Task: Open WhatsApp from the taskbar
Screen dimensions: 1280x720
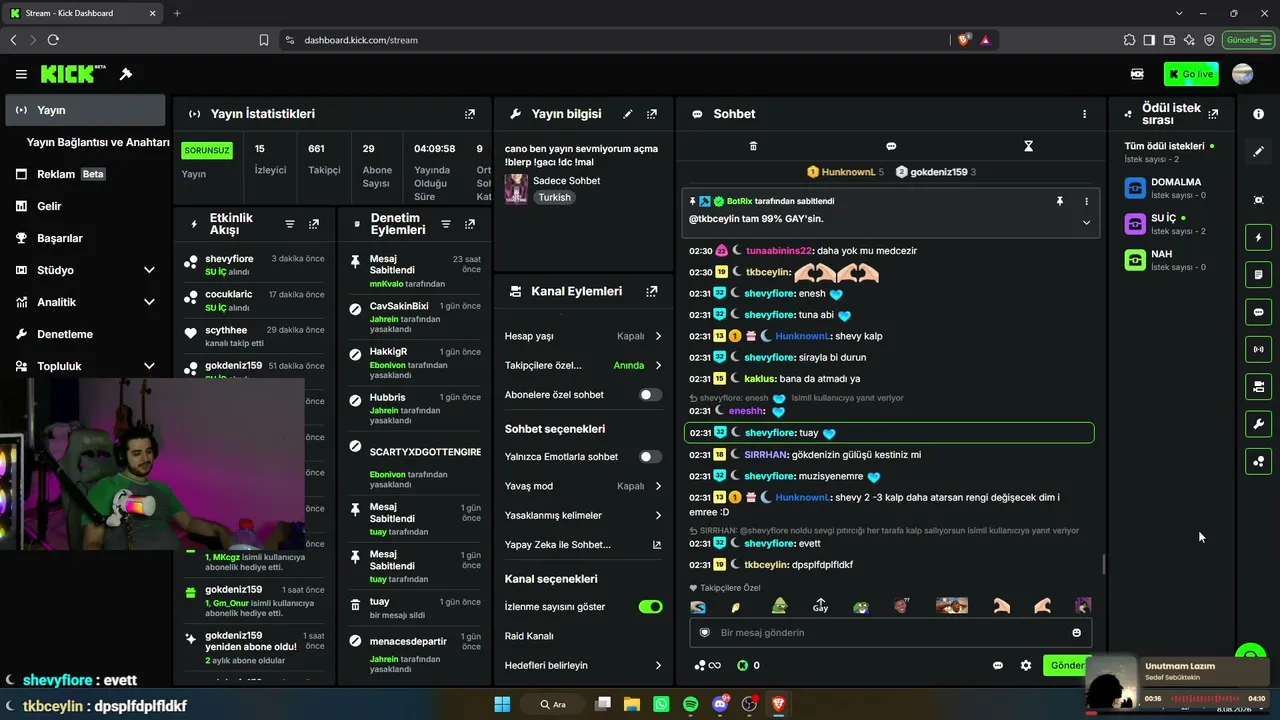Action: point(661,705)
